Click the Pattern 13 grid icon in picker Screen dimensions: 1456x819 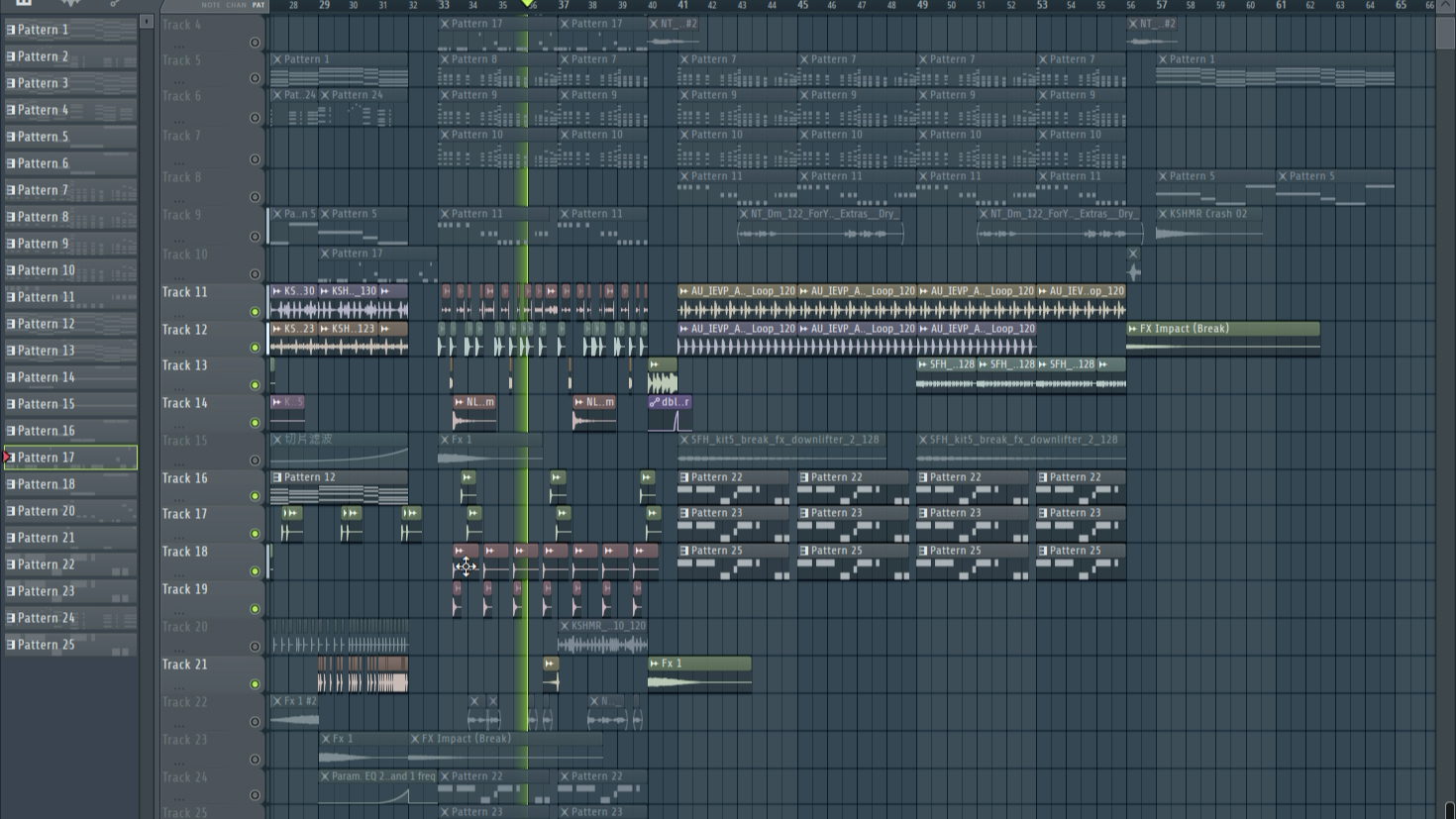11,351
